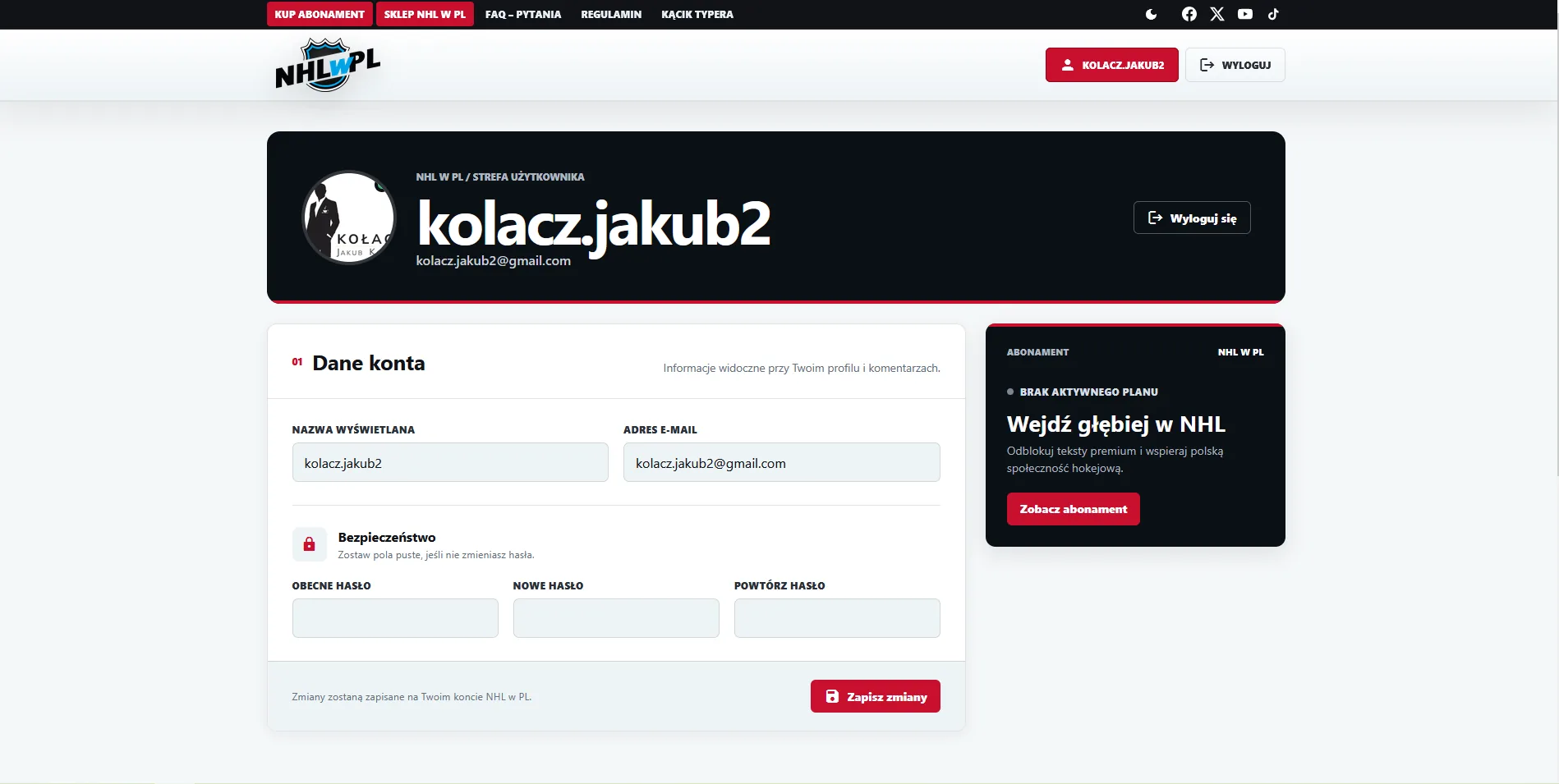The width and height of the screenshot is (1559, 784).
Task: Click the 'ABONAMENT' card label
Action: (1038, 352)
